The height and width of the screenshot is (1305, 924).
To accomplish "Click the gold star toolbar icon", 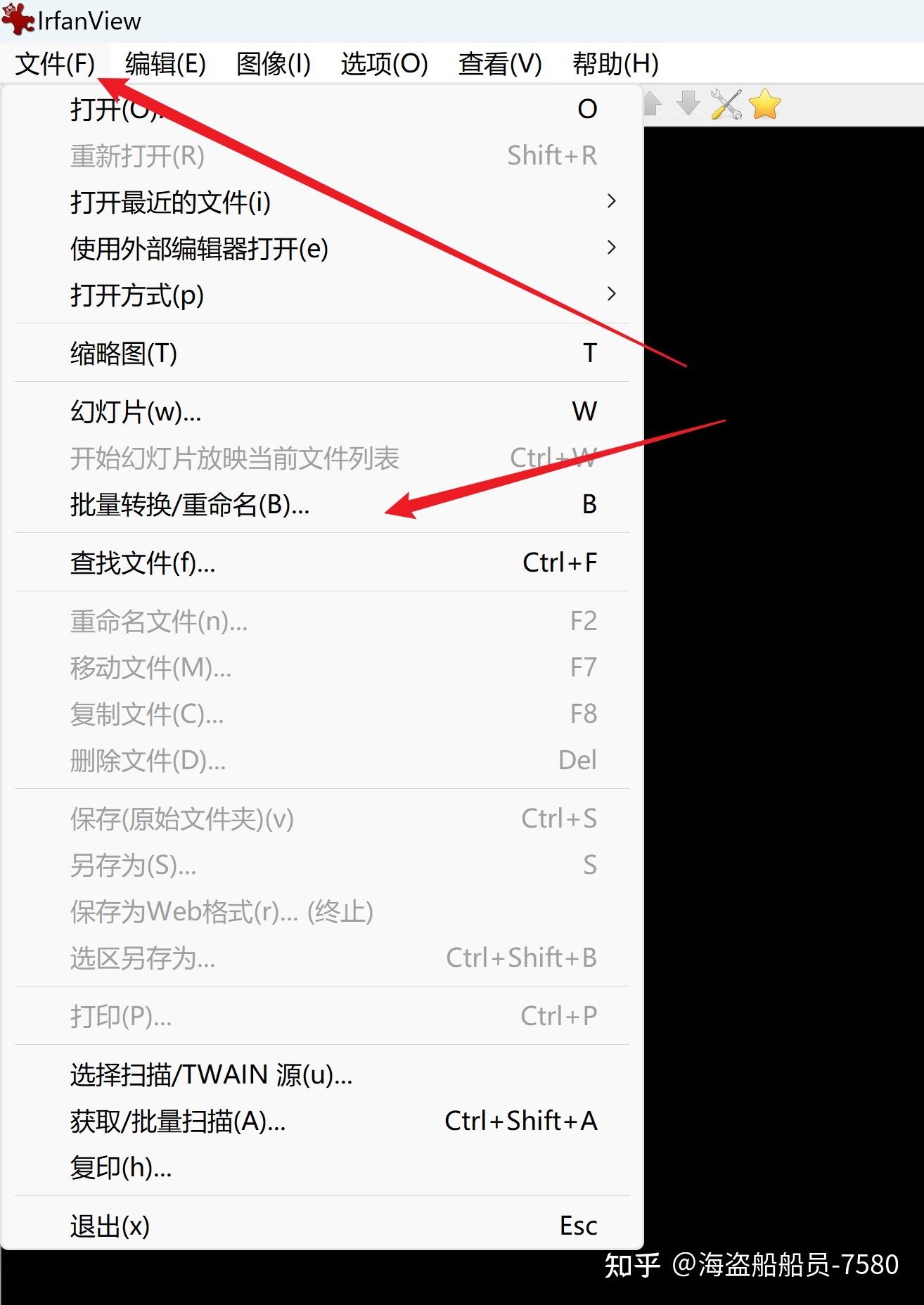I will [765, 104].
